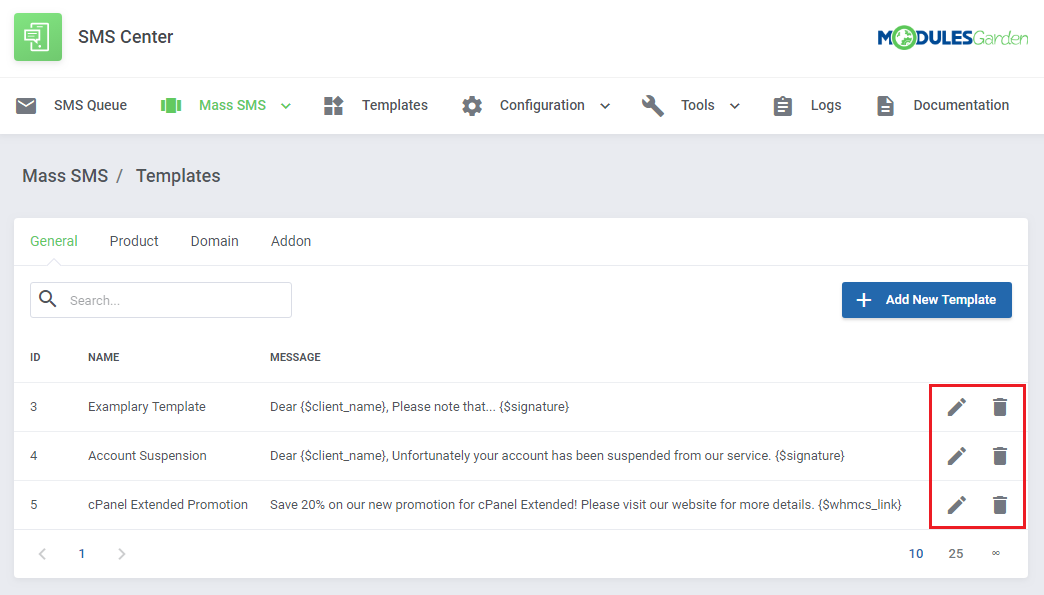Click the Tools wrench icon

click(652, 105)
